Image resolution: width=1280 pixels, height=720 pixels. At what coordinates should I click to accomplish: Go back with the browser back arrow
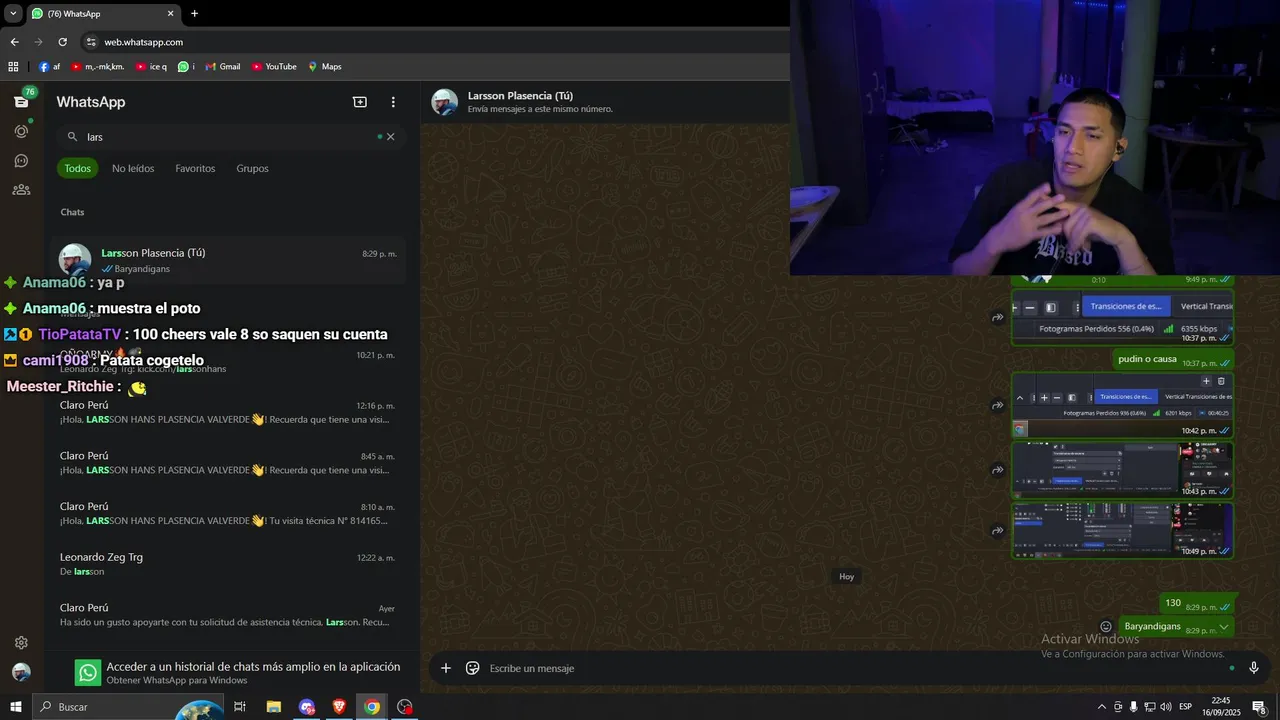pyautogui.click(x=14, y=42)
